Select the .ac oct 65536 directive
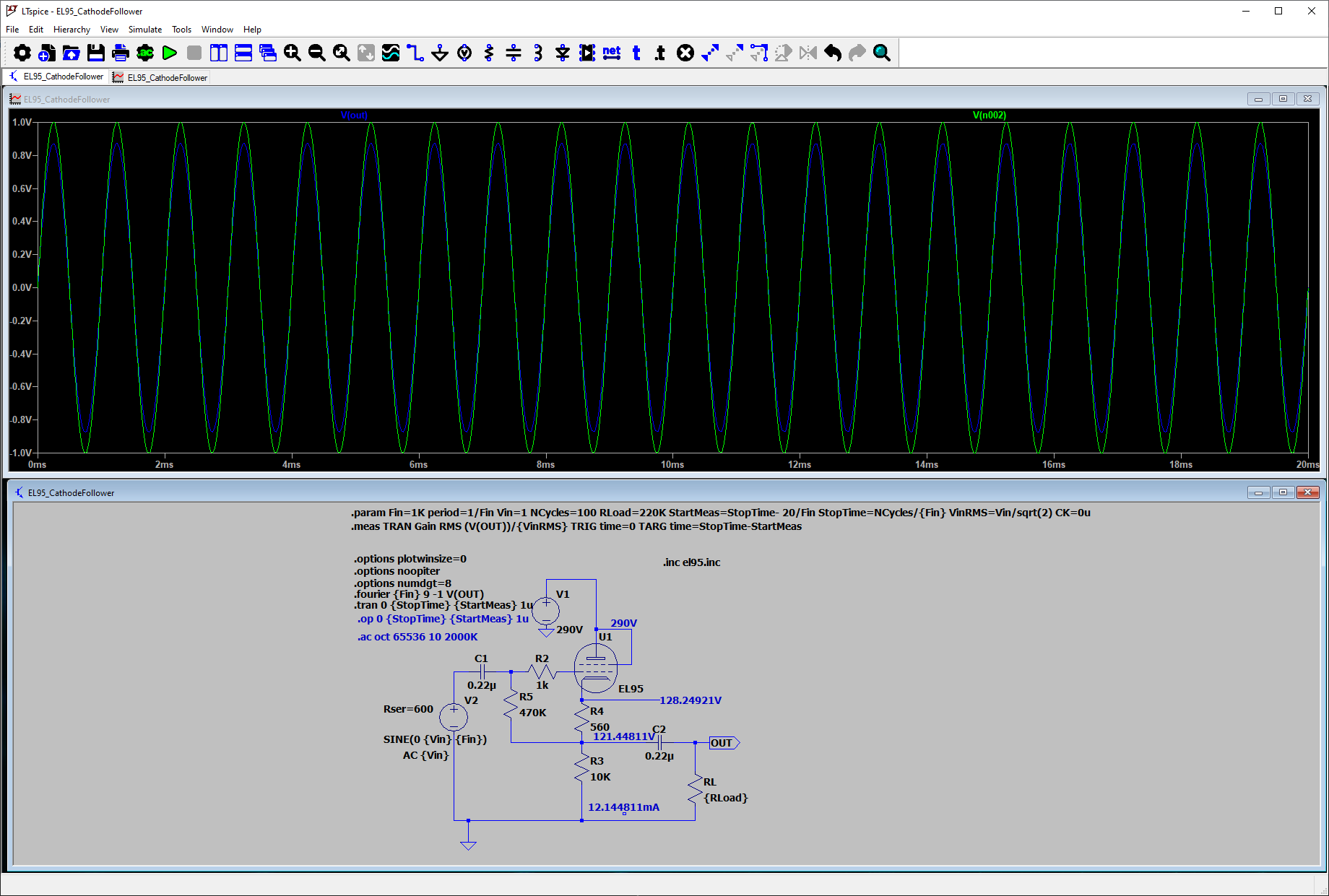This screenshot has width=1329, height=896. (x=417, y=637)
